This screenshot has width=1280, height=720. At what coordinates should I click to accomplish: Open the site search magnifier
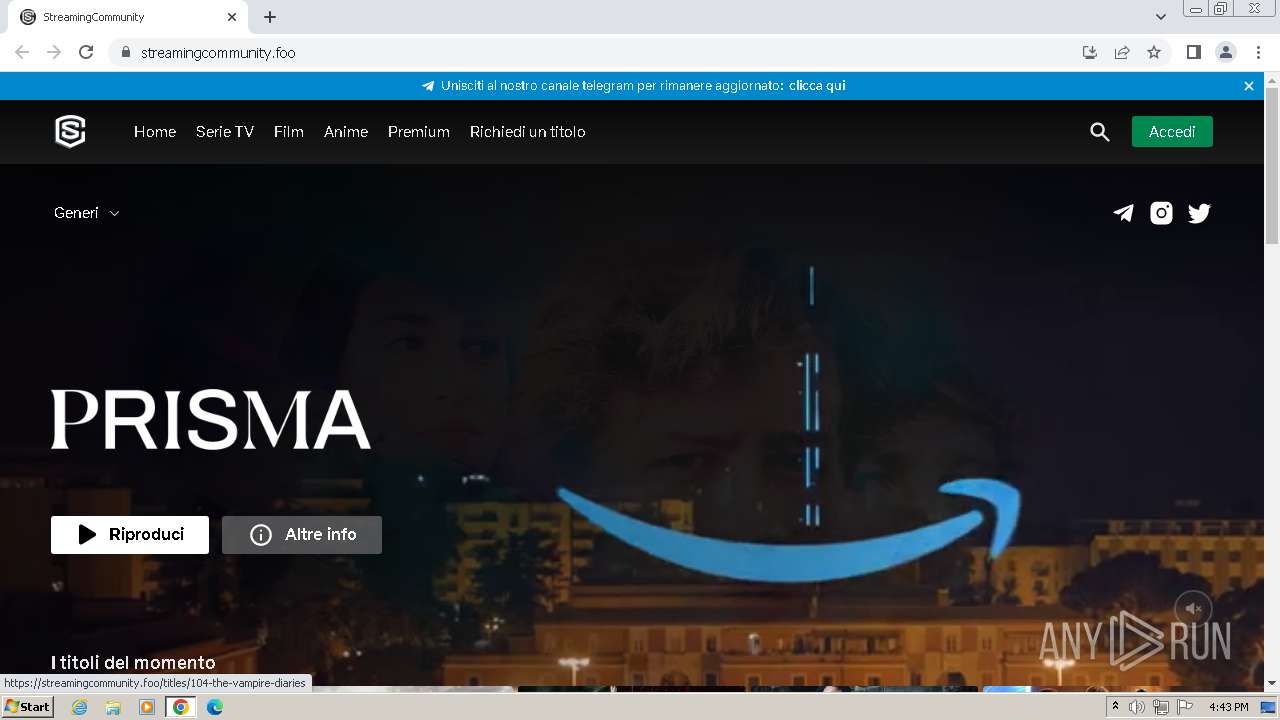[x=1100, y=132]
